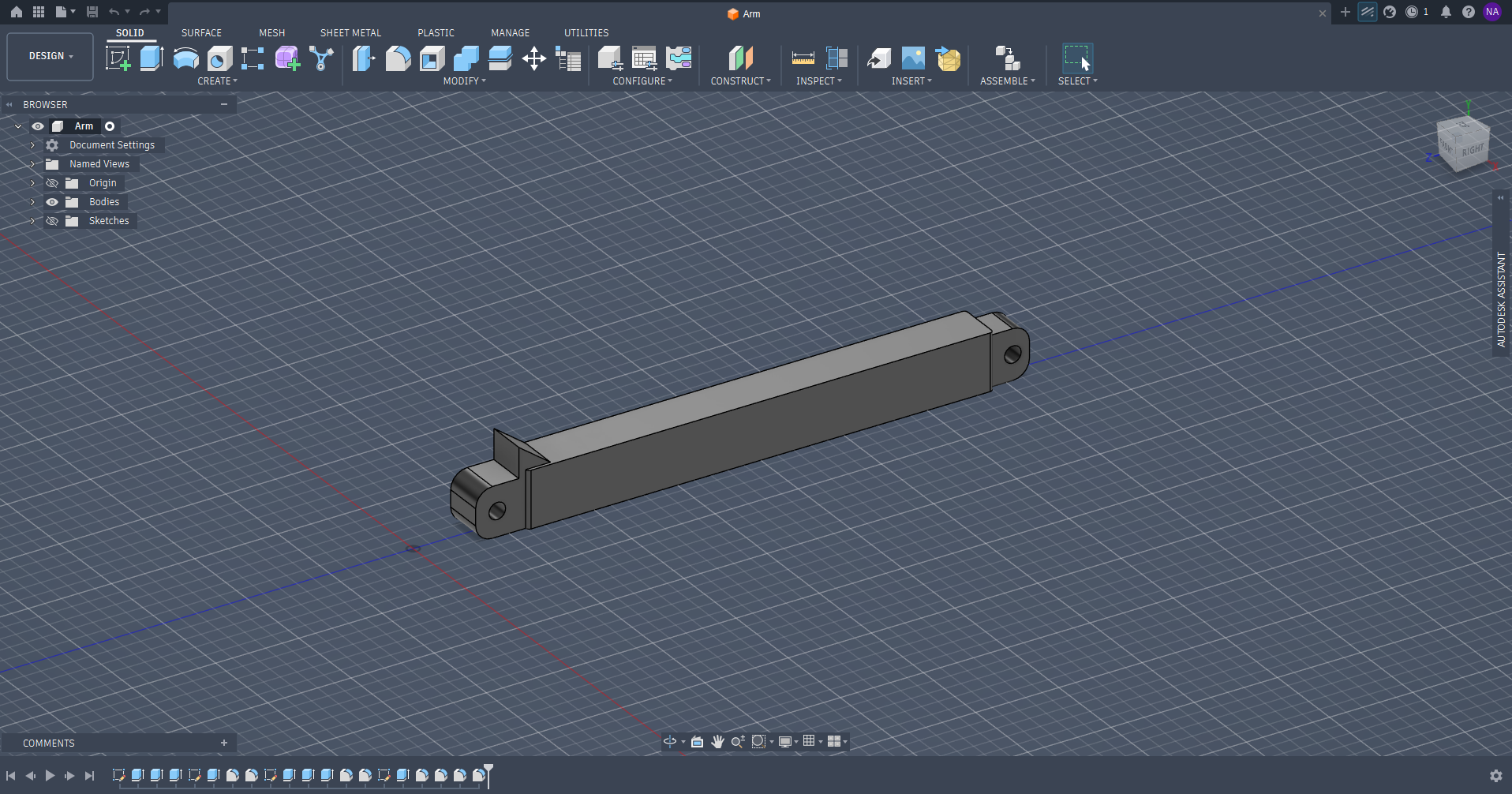This screenshot has height=794, width=1512.
Task: Open the Job Status clock icon
Action: 1412,12
